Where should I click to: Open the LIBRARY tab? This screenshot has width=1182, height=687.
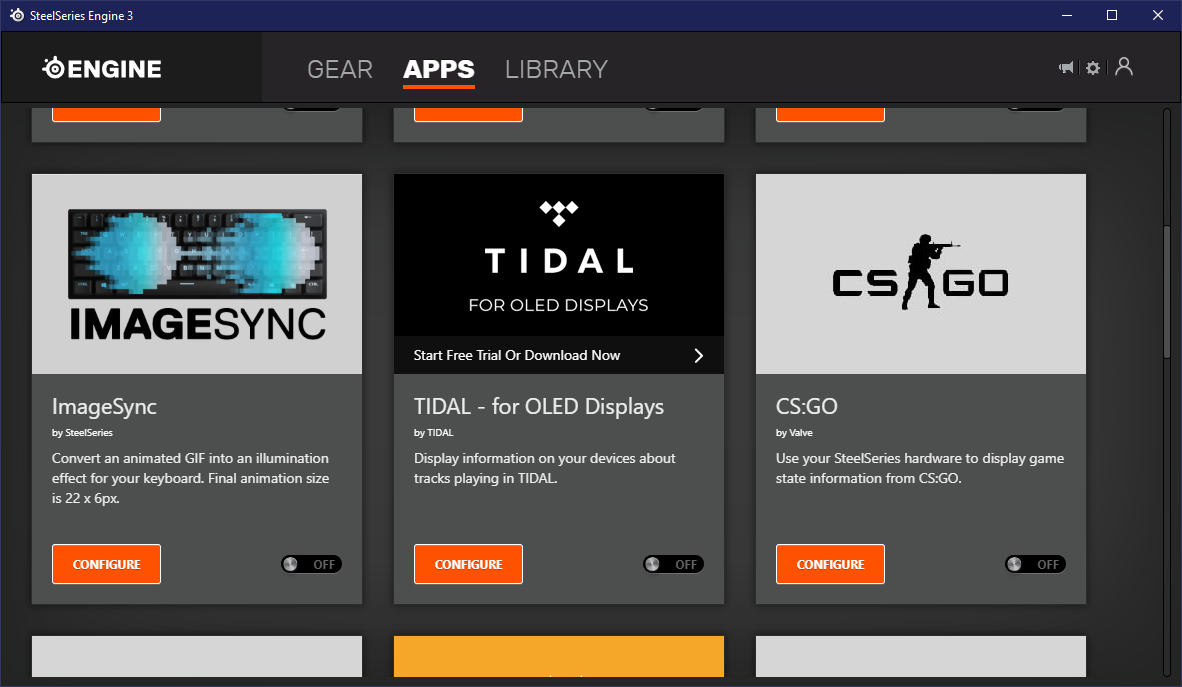(556, 69)
